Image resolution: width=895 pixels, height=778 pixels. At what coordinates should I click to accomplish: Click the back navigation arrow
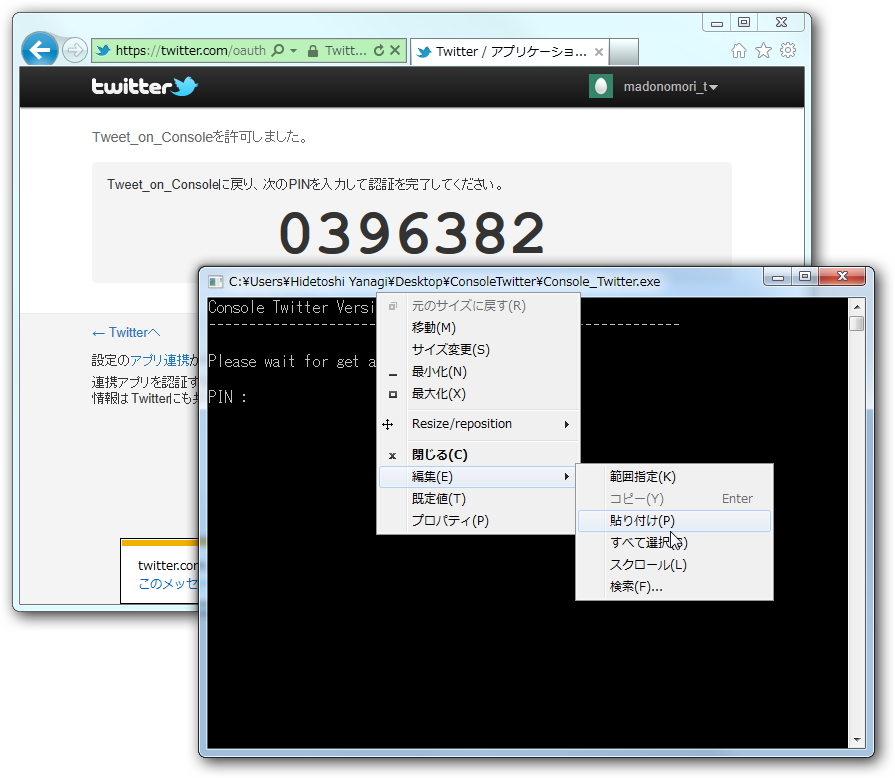[38, 49]
